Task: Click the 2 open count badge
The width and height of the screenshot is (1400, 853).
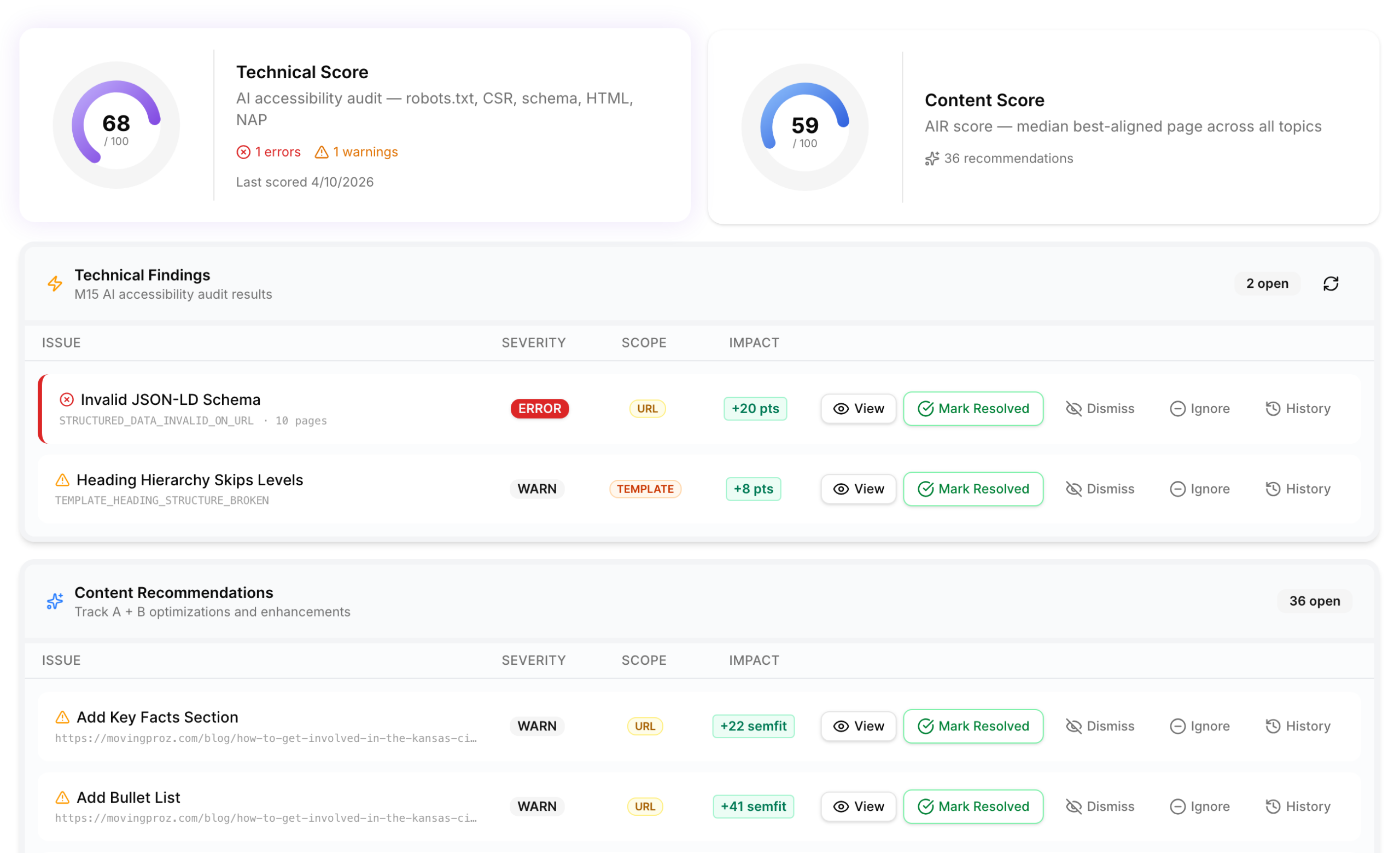Action: click(x=1267, y=283)
